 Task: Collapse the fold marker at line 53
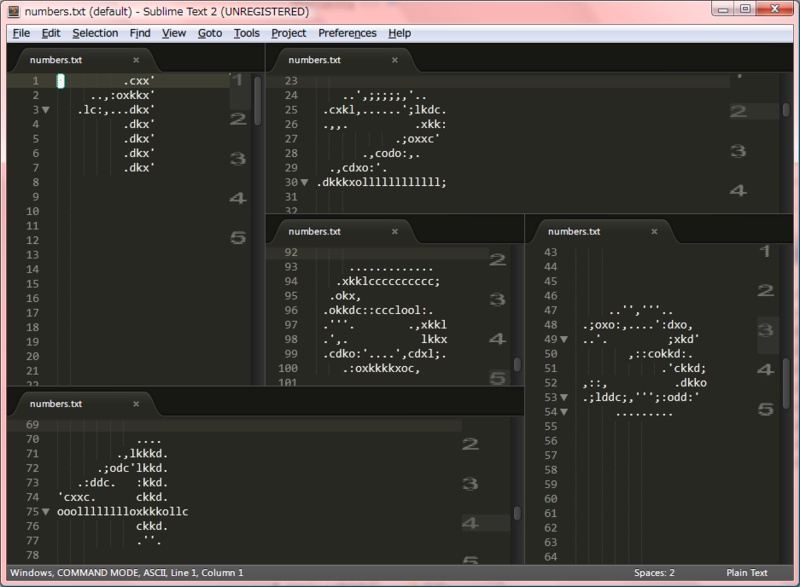coord(564,397)
